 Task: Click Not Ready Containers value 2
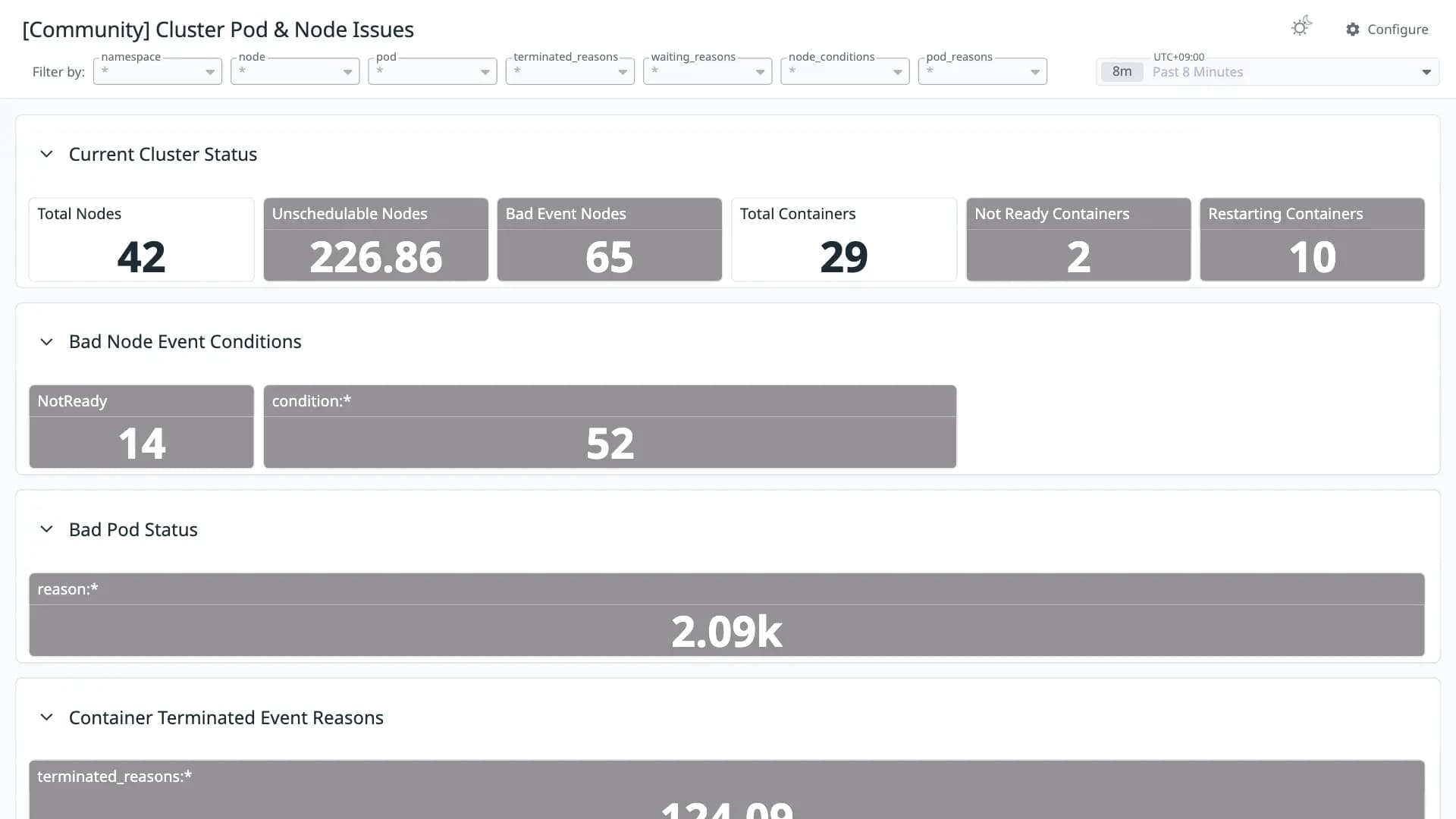pos(1078,257)
